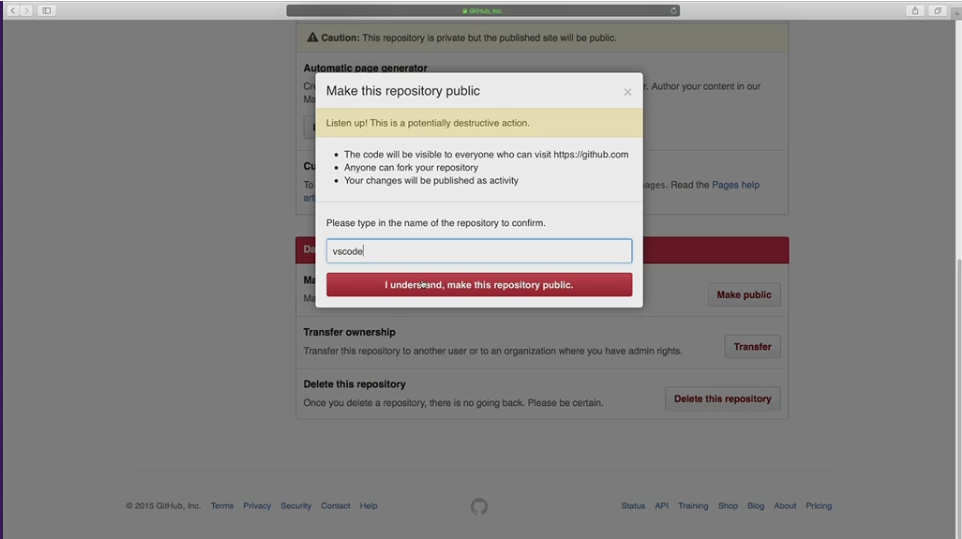Toggle the Safari sidebar button
This screenshot has height=539, width=962.
(x=47, y=10)
